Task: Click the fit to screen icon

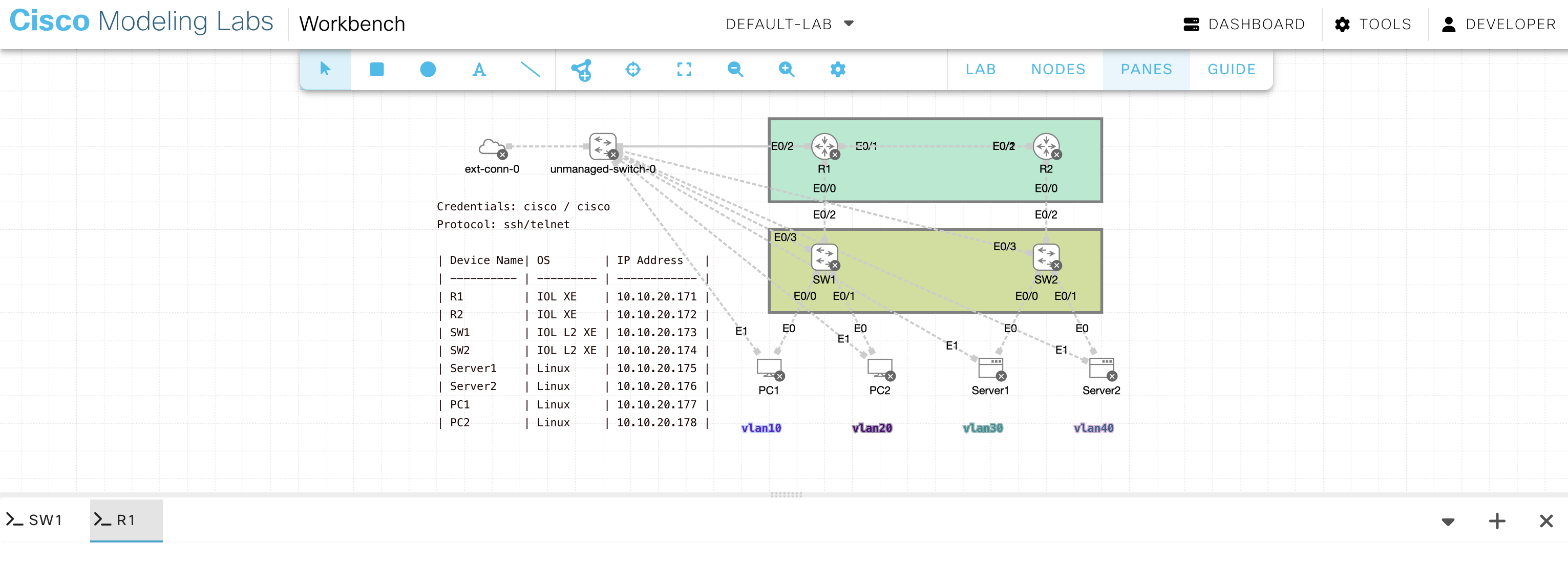Action: click(x=684, y=69)
